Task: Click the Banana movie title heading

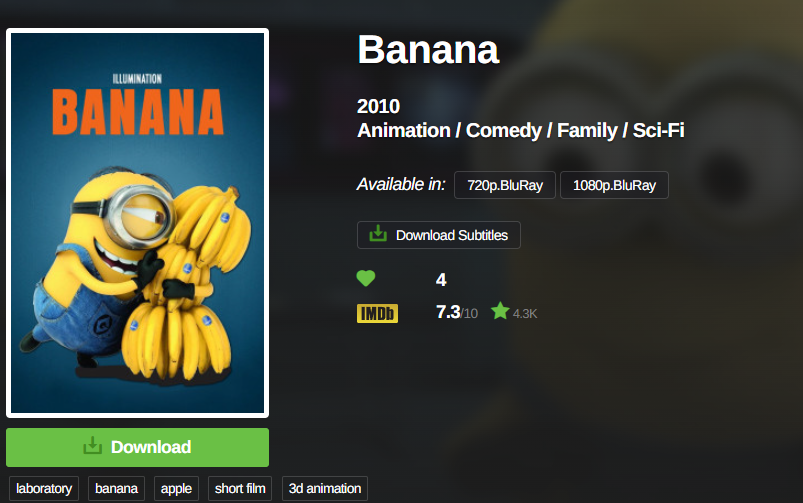Action: tap(428, 50)
